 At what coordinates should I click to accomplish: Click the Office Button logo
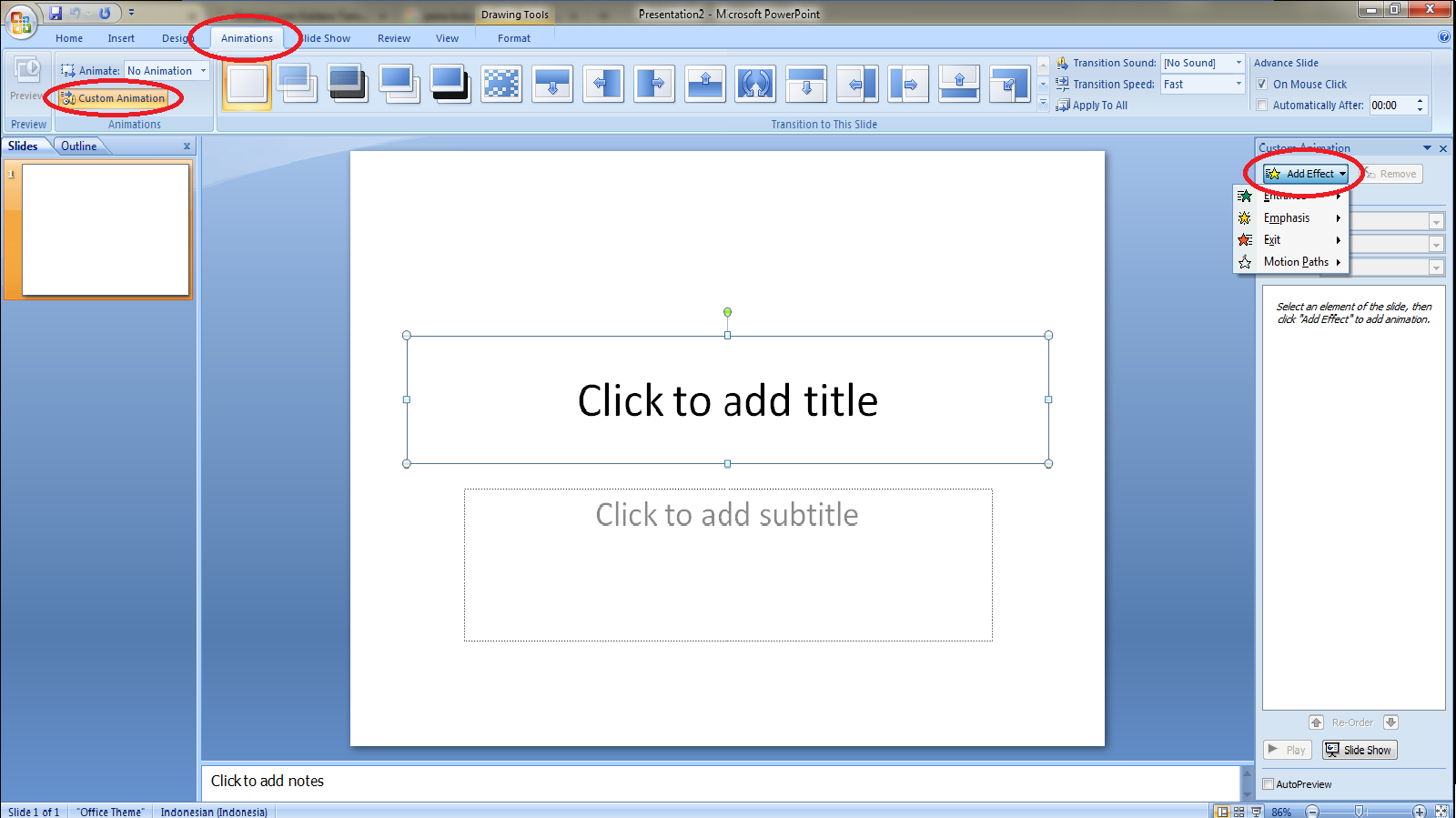(20, 22)
